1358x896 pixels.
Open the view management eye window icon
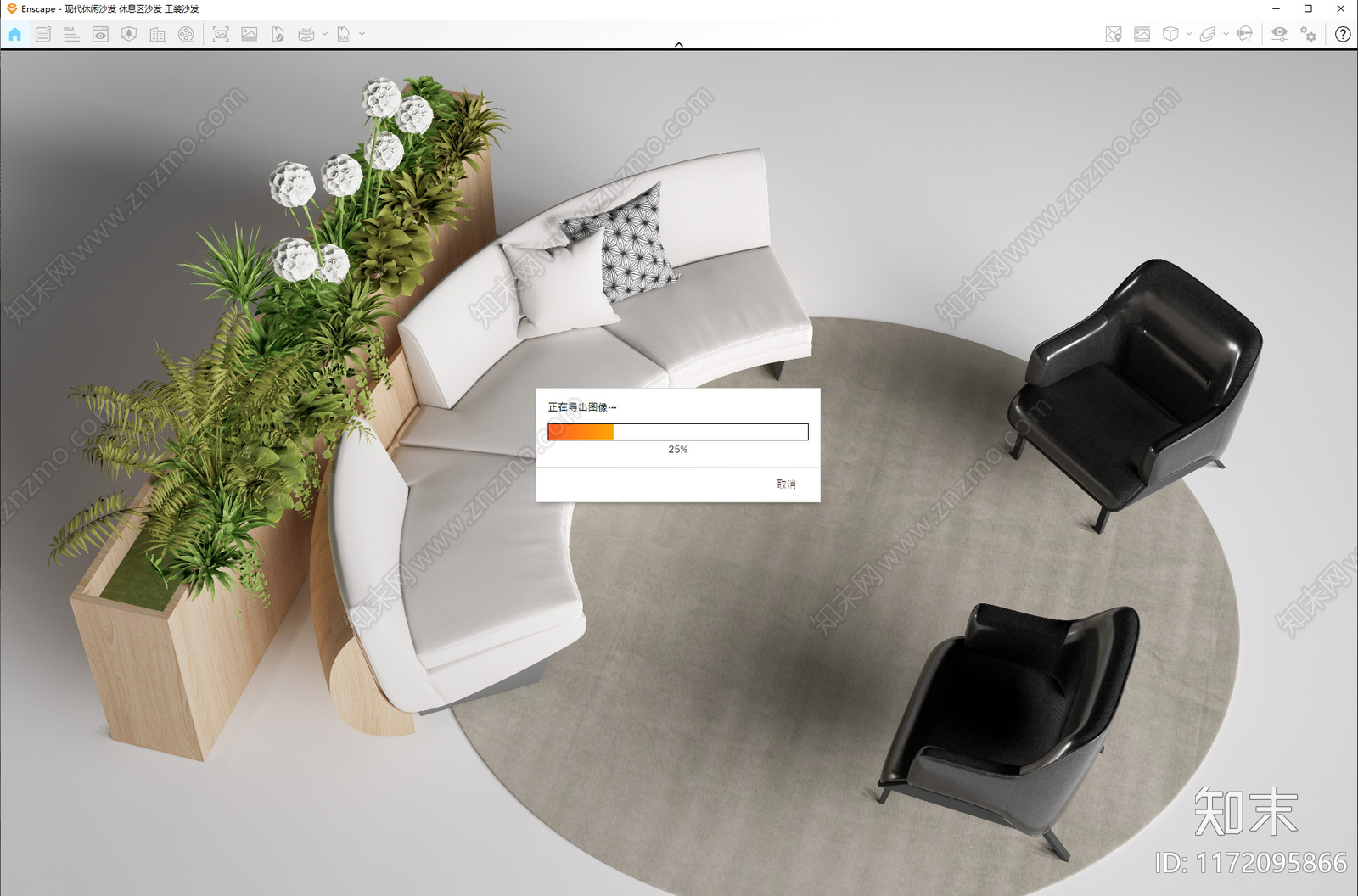click(x=100, y=34)
